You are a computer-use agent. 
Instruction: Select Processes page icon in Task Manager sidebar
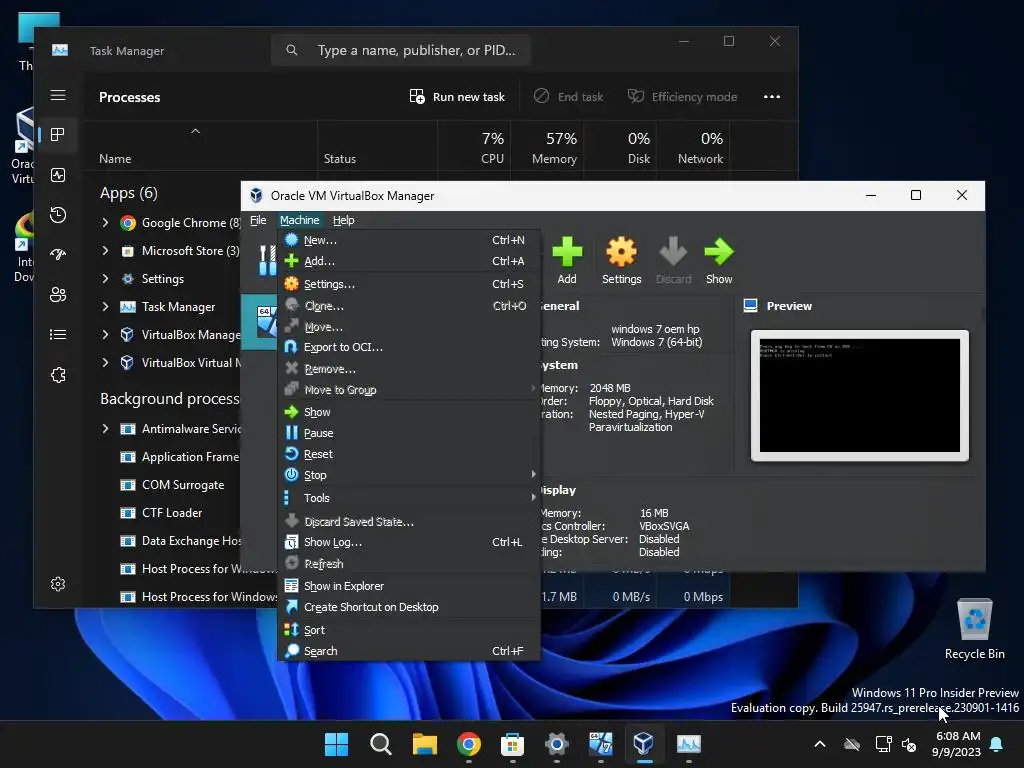click(x=58, y=135)
